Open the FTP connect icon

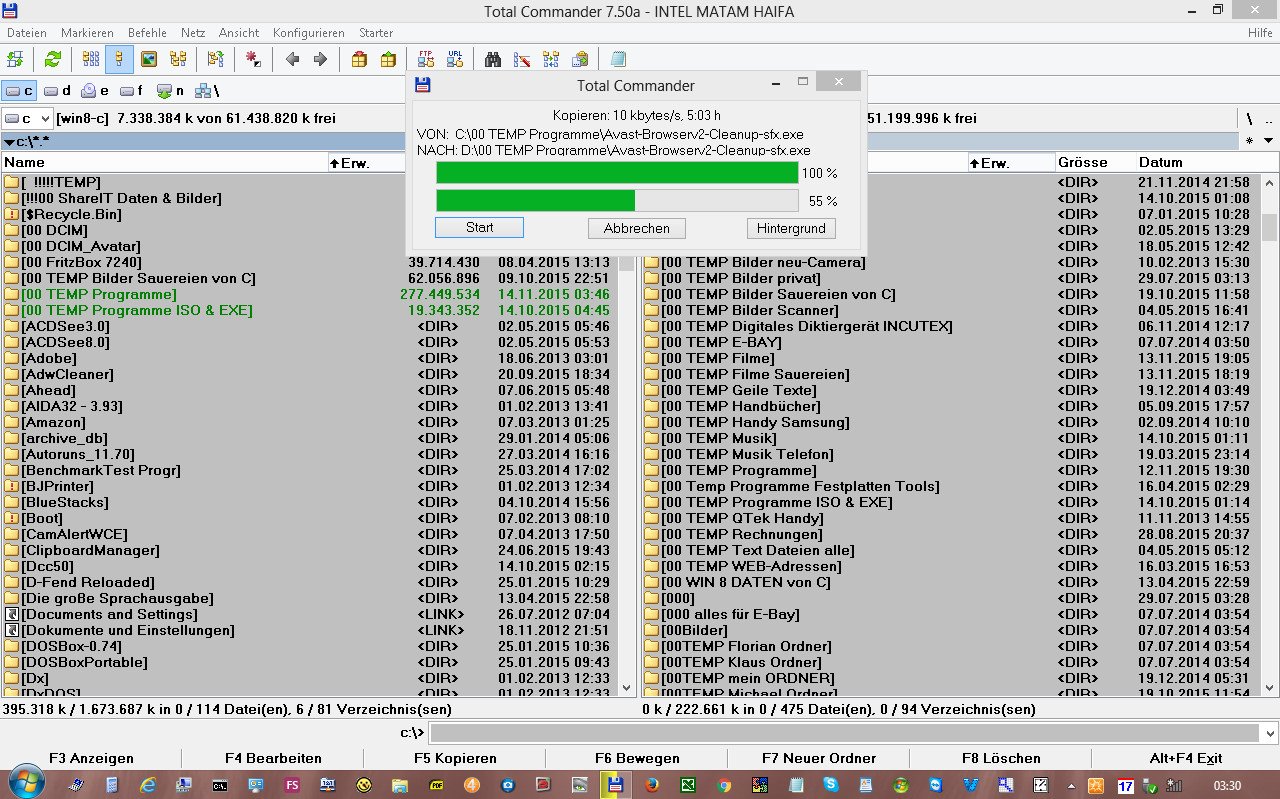point(426,59)
